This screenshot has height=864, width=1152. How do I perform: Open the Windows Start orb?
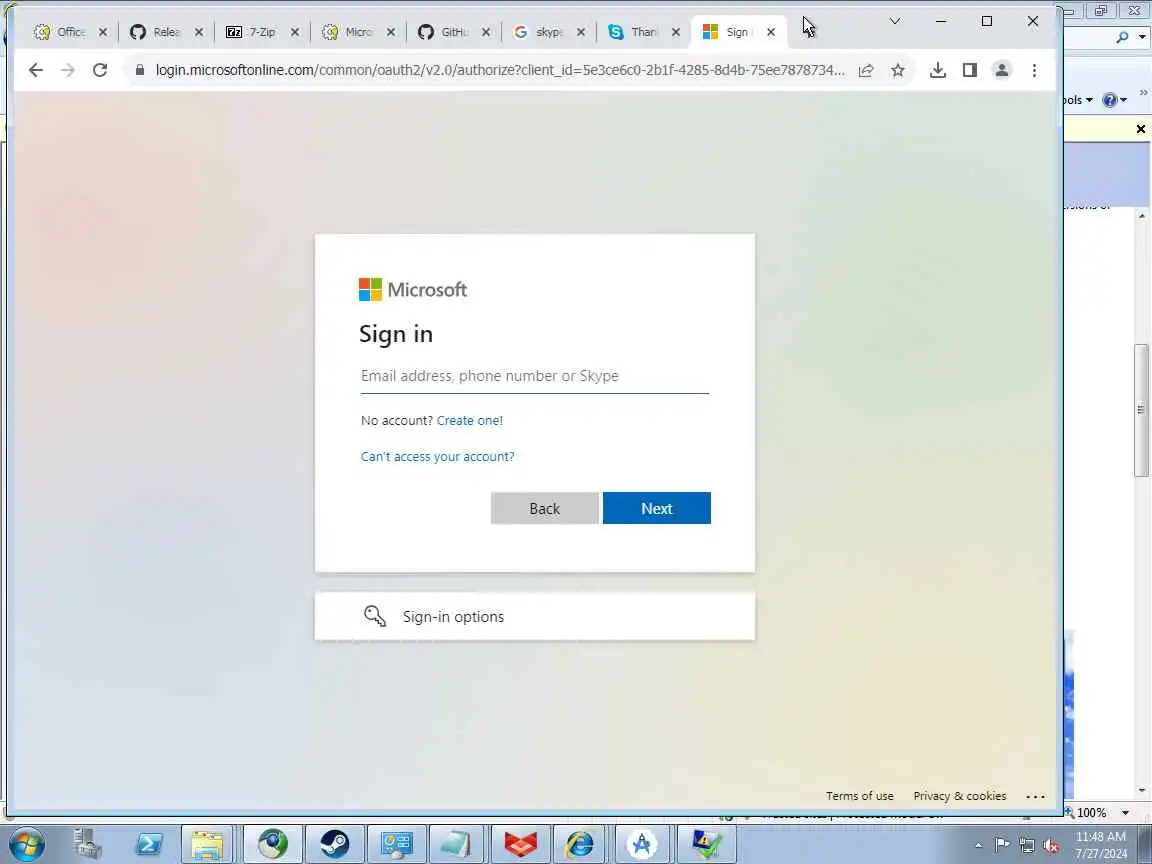(x=26, y=843)
